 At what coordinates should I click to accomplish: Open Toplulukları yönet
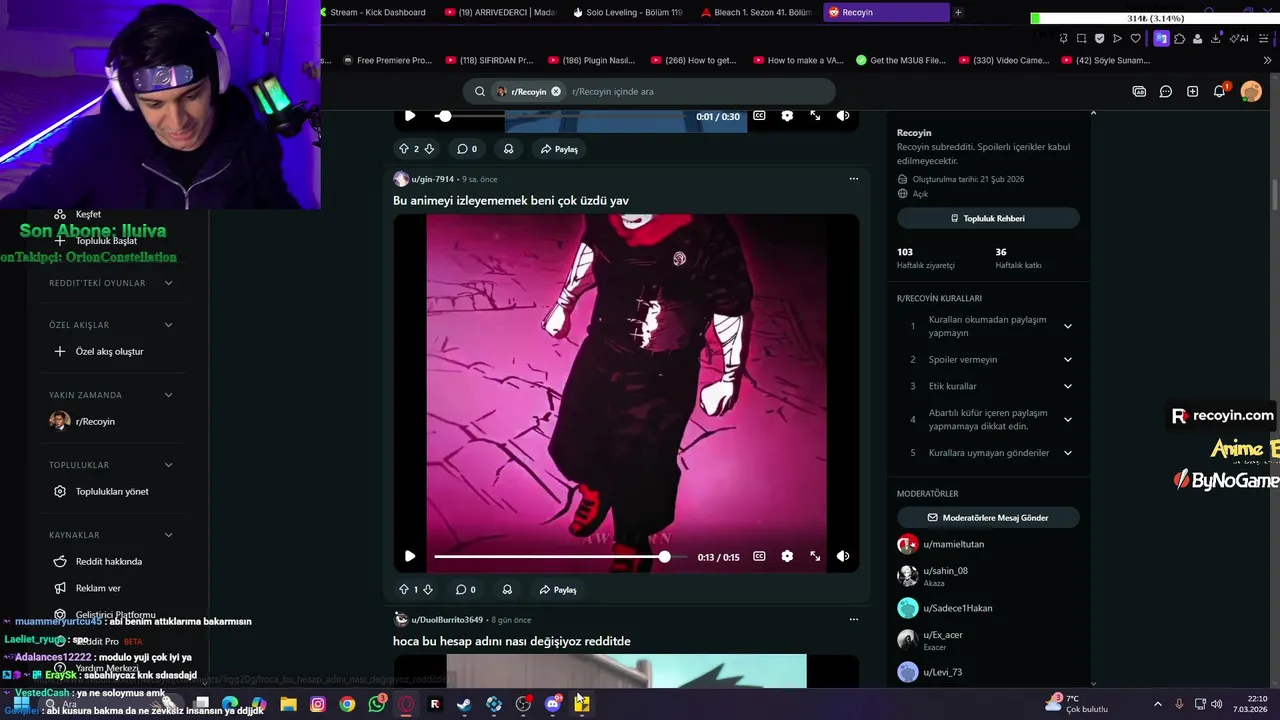coord(111,491)
